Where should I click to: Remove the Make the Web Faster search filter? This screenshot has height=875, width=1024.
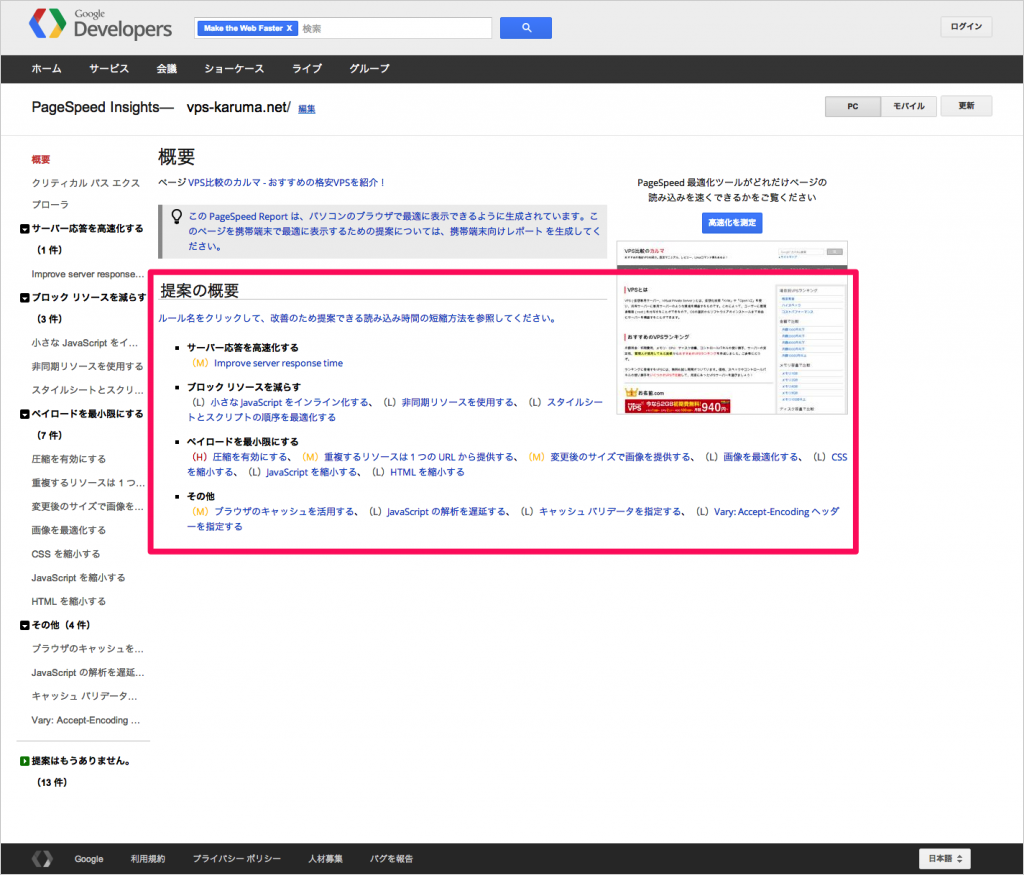289,28
